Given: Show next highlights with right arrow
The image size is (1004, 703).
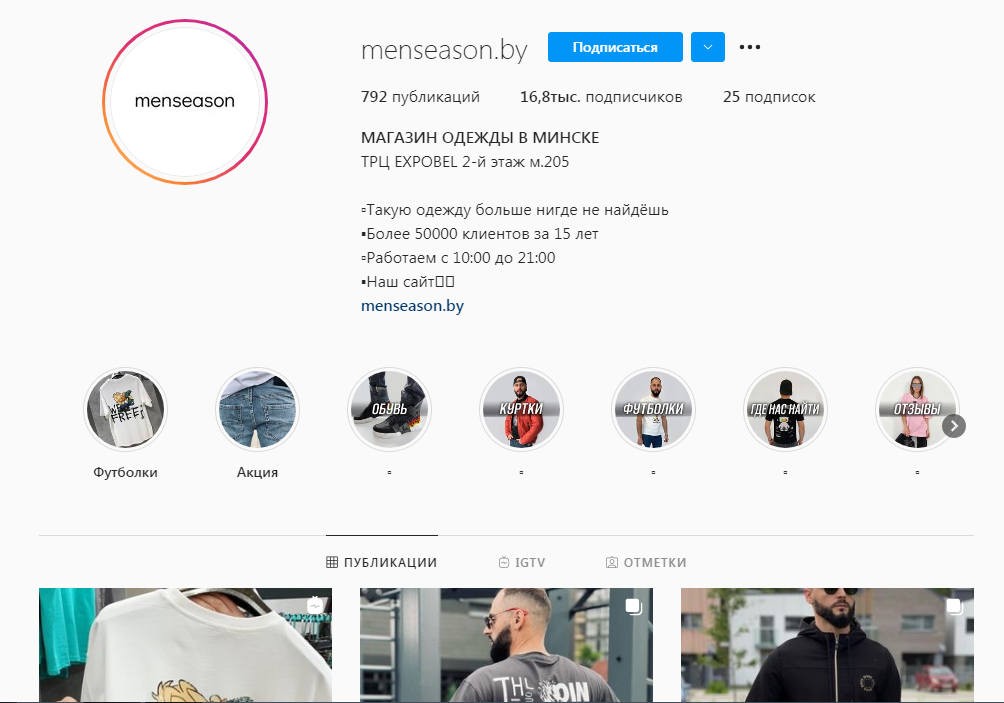Looking at the screenshot, I should click(954, 426).
